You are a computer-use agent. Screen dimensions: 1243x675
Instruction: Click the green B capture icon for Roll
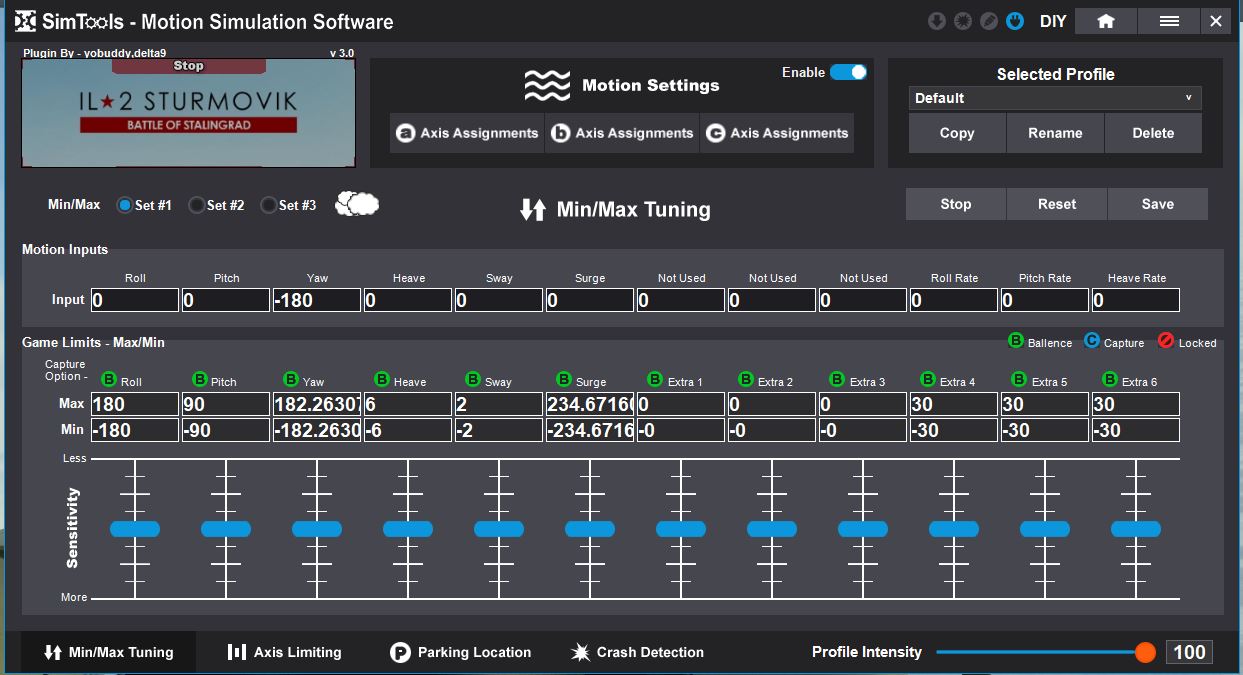109,380
